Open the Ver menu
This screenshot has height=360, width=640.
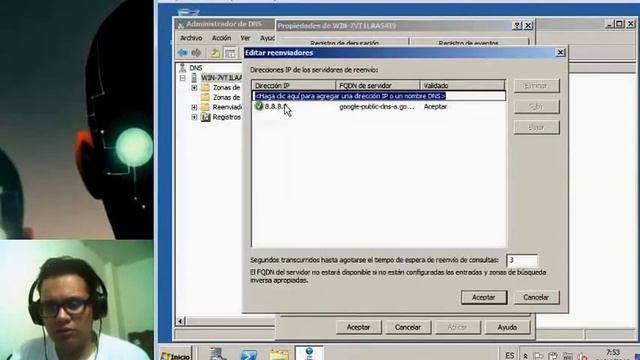pyautogui.click(x=245, y=38)
